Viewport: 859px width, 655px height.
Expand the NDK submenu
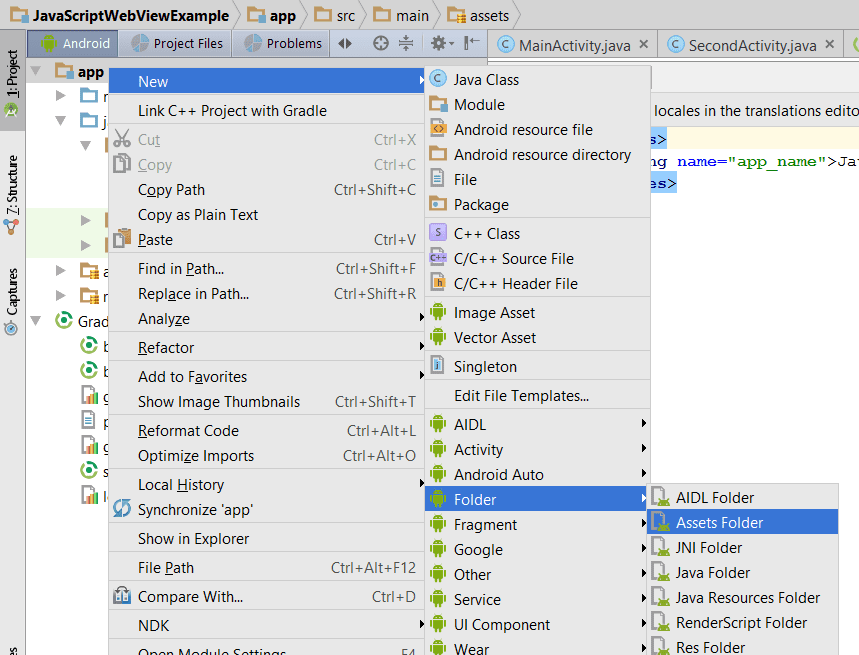(267, 626)
